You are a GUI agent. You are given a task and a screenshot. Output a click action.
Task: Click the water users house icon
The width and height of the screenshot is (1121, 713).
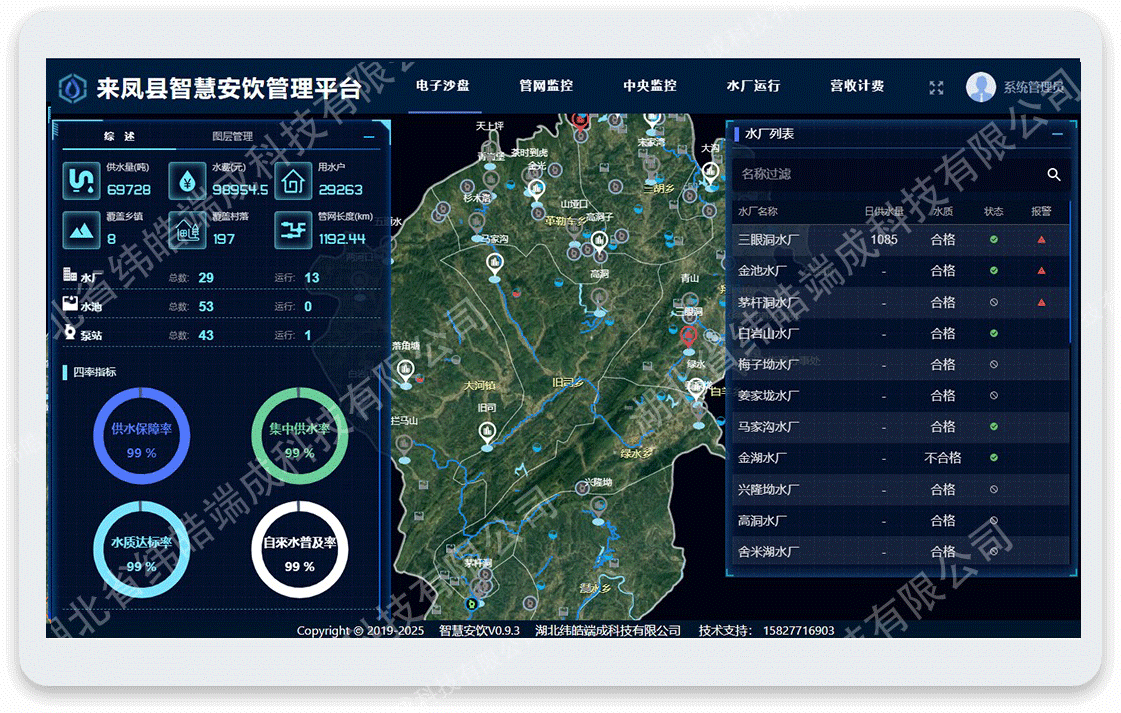tap(293, 181)
